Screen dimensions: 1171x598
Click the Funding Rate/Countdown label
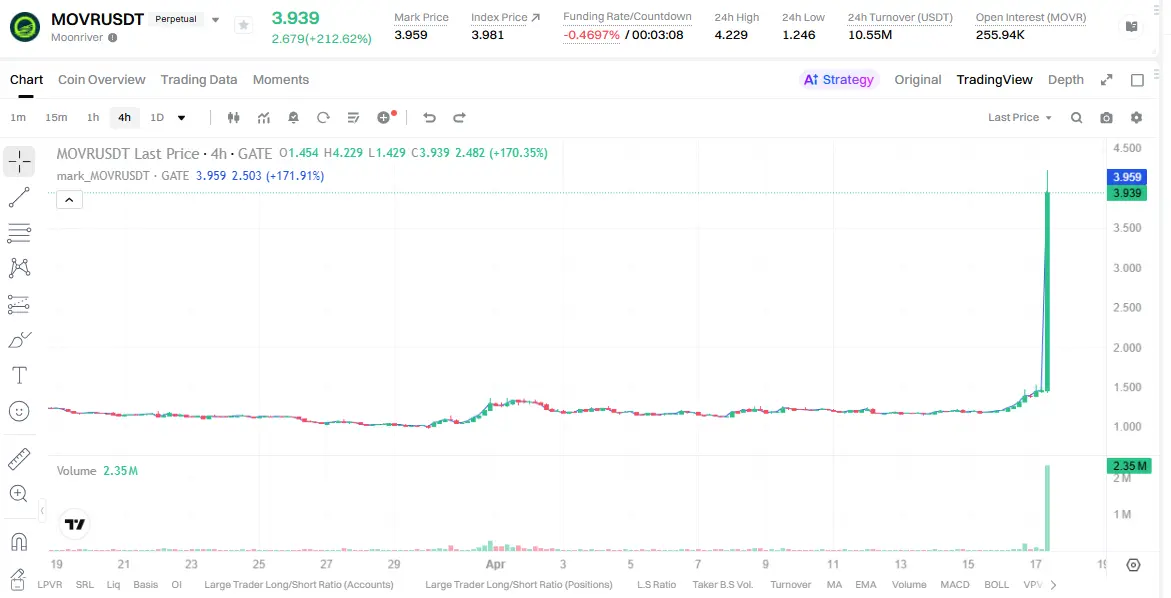pos(627,16)
